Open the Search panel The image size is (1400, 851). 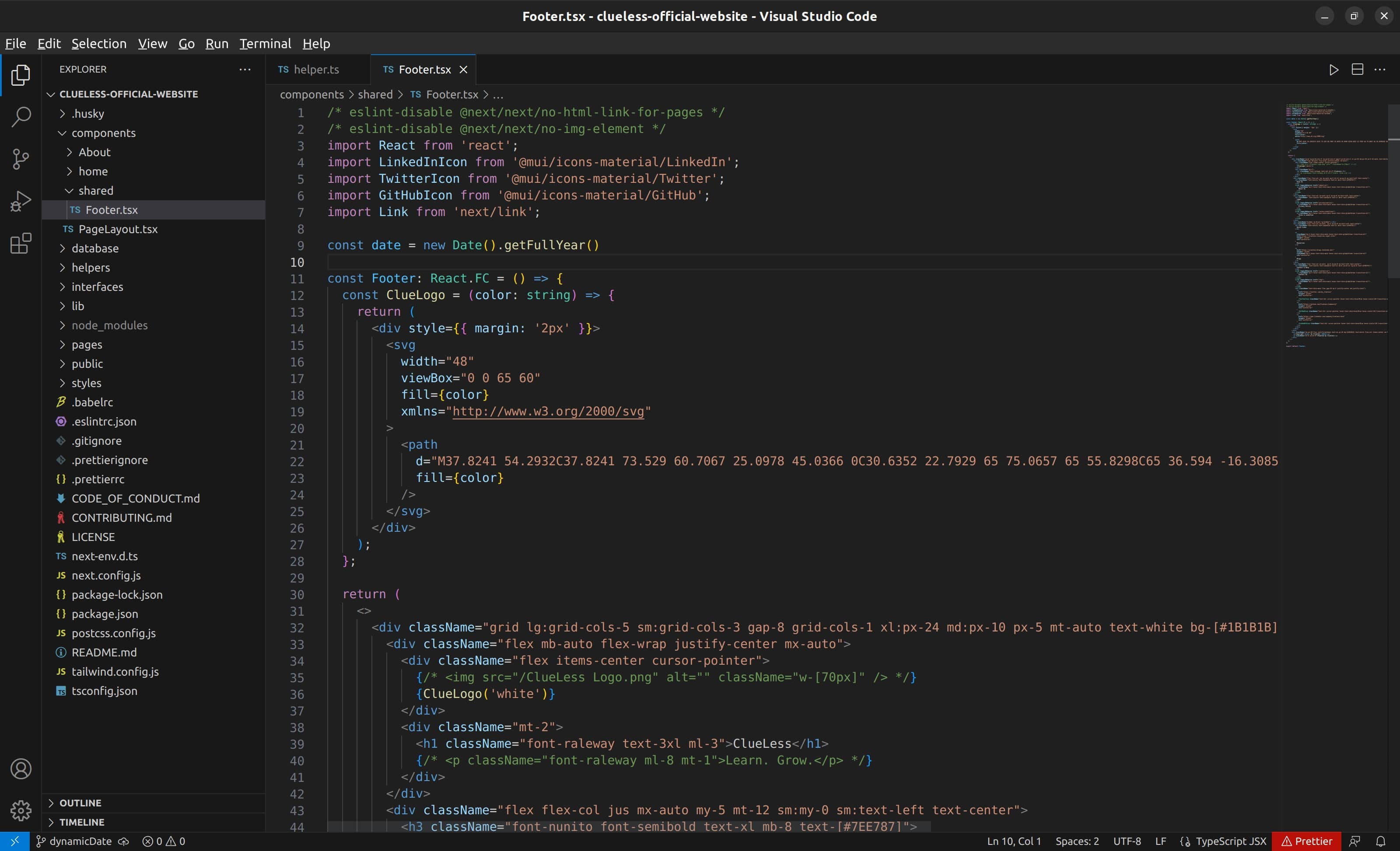pos(21,116)
